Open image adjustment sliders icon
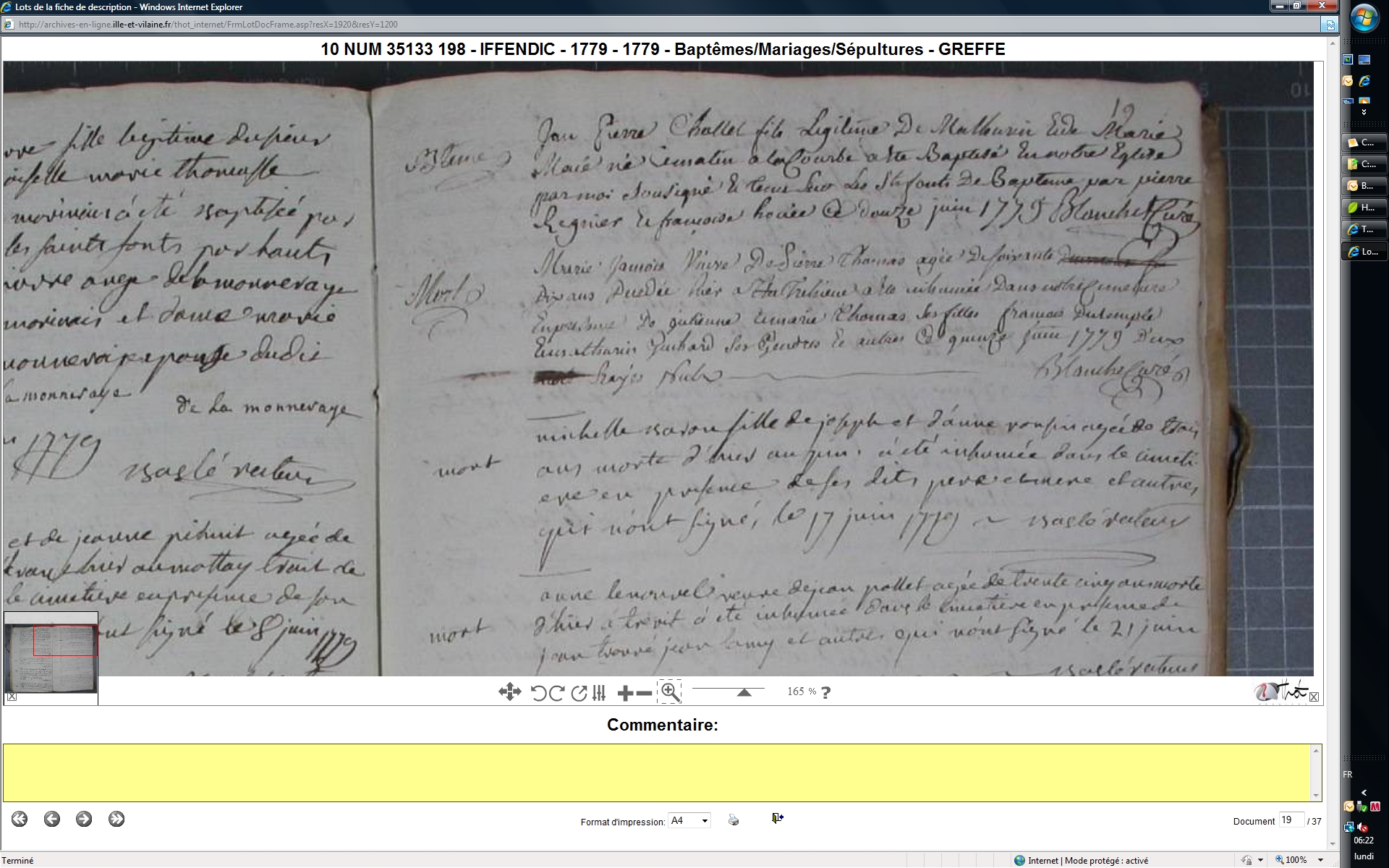This screenshot has width=1389, height=868. click(x=599, y=693)
